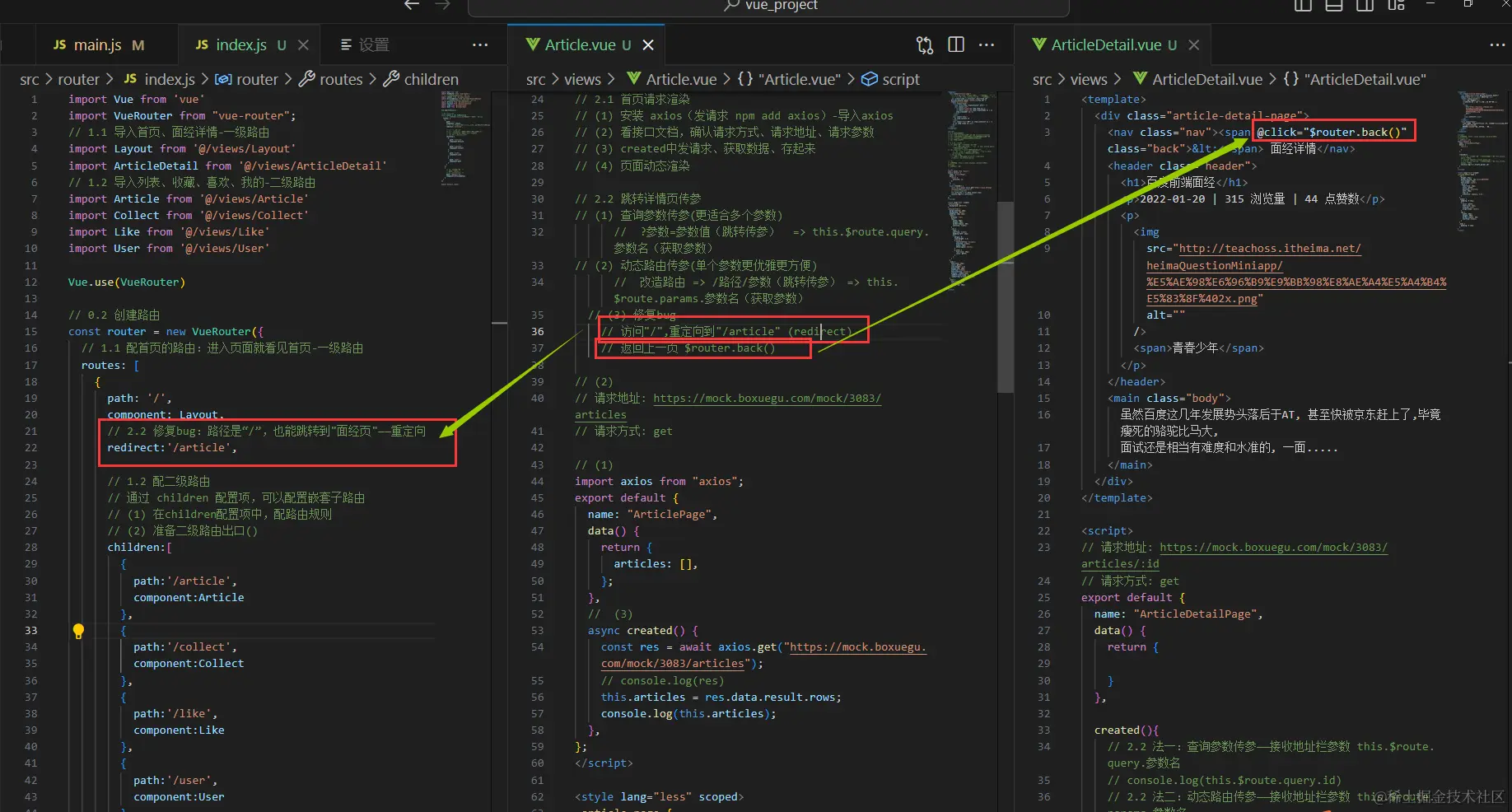Viewport: 1512px width, 812px height.
Task: Open changes icon for Article.vue
Action: [x=925, y=45]
